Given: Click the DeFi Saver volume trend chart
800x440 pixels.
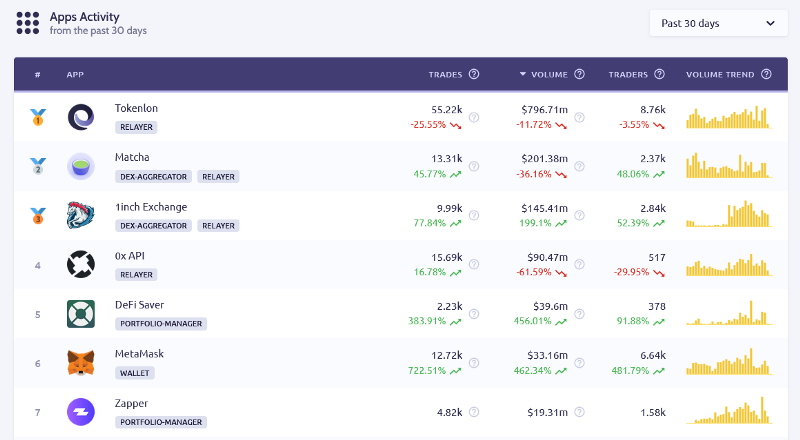Looking at the screenshot, I should [729, 313].
